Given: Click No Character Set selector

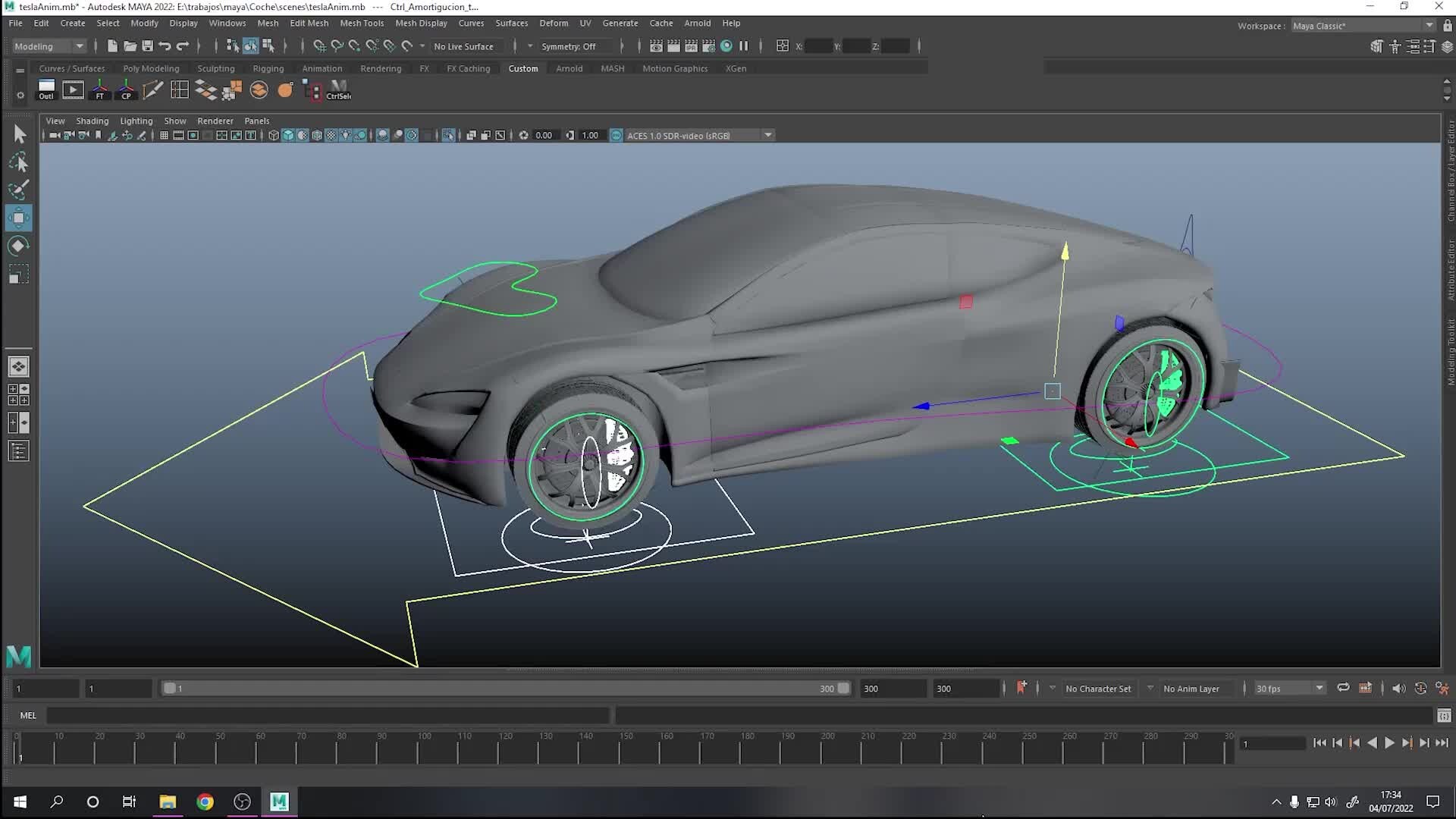Looking at the screenshot, I should click(1097, 688).
